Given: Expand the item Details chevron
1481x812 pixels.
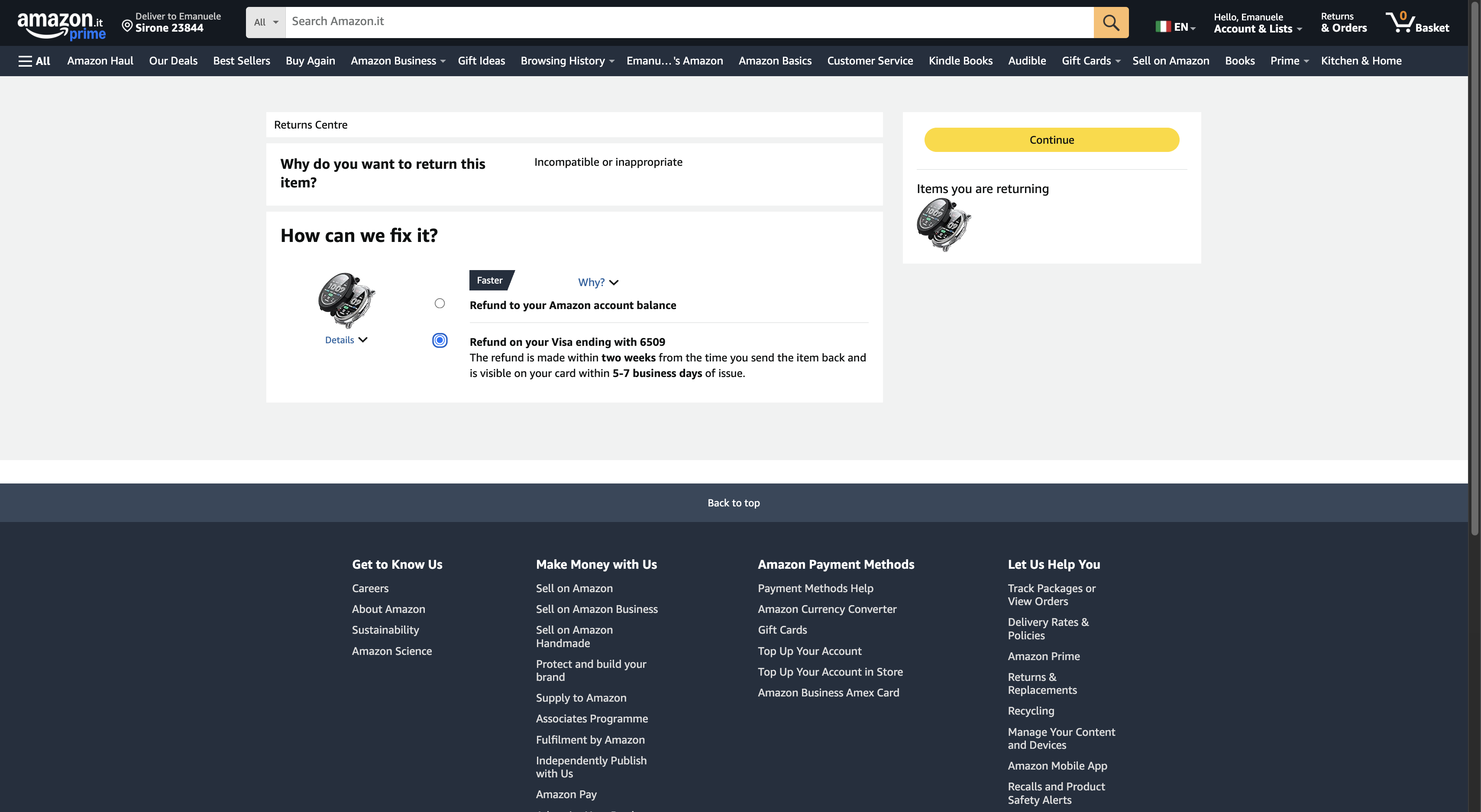Looking at the screenshot, I should (x=363, y=340).
